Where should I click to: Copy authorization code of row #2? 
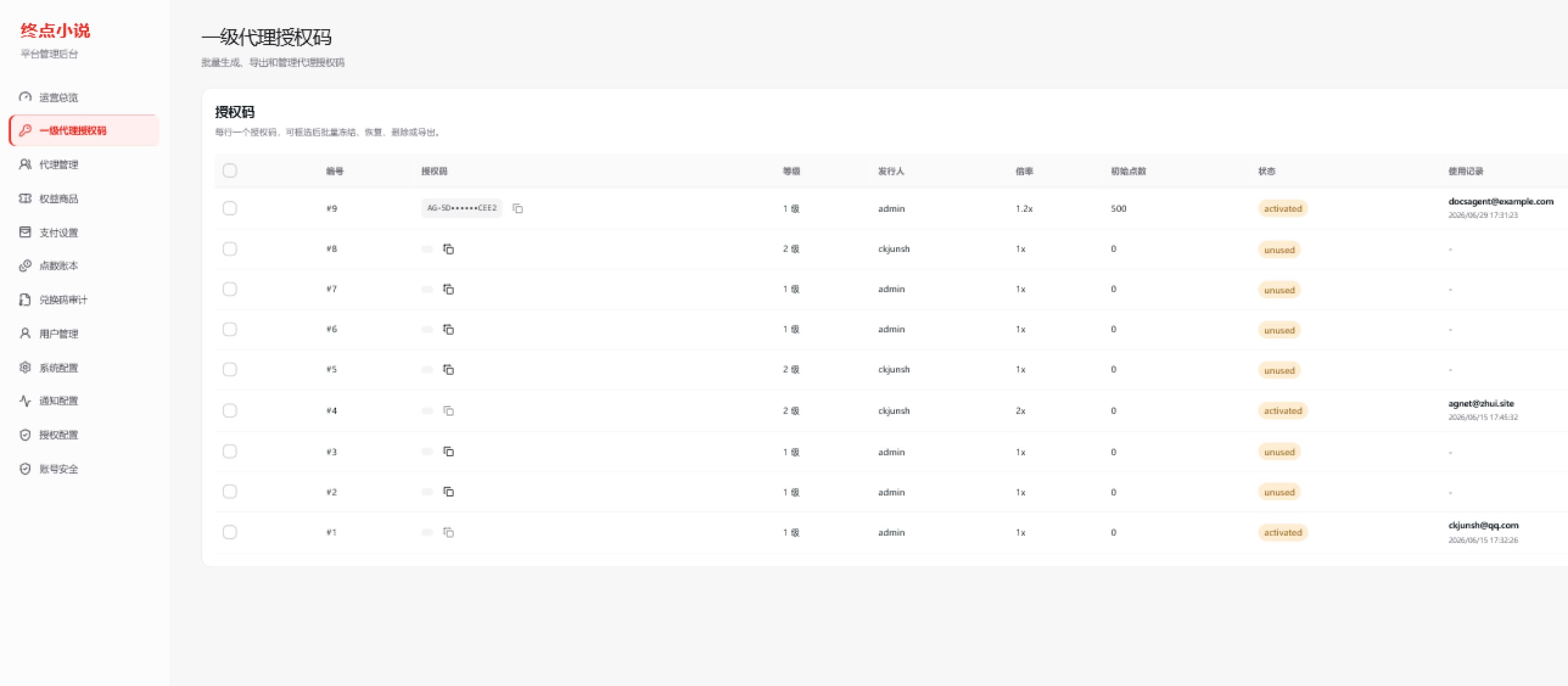tap(448, 492)
